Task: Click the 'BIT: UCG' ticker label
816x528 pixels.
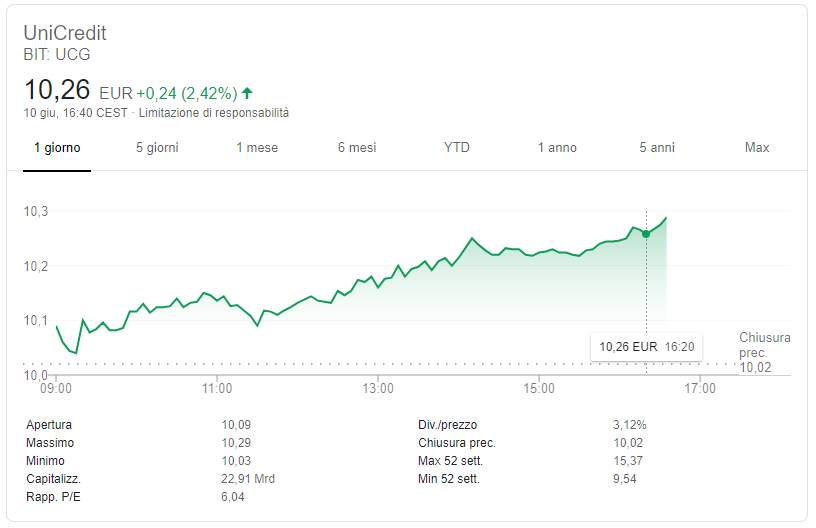Action: (57, 54)
